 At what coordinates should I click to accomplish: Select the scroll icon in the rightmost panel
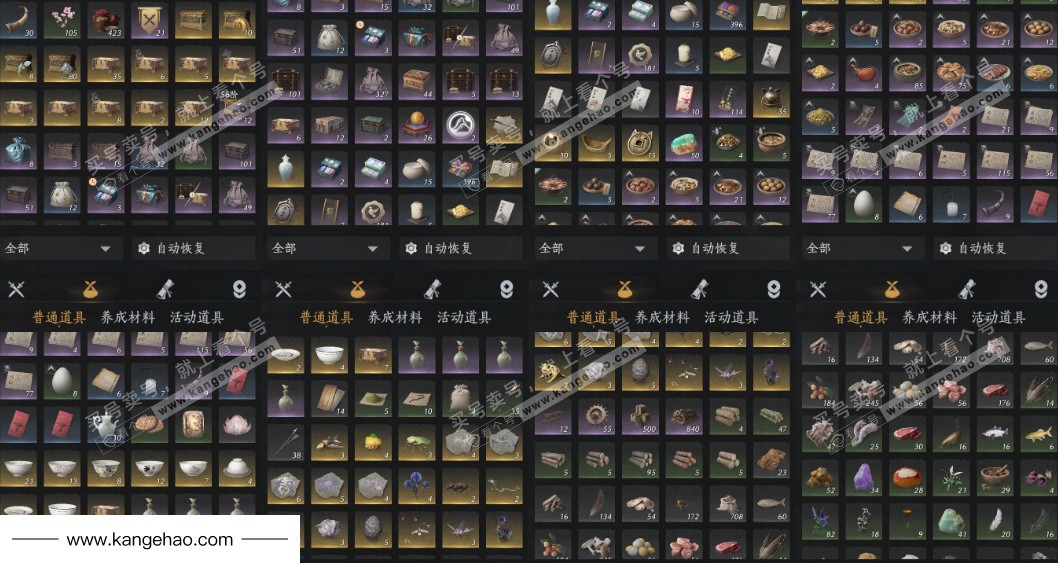(967, 289)
